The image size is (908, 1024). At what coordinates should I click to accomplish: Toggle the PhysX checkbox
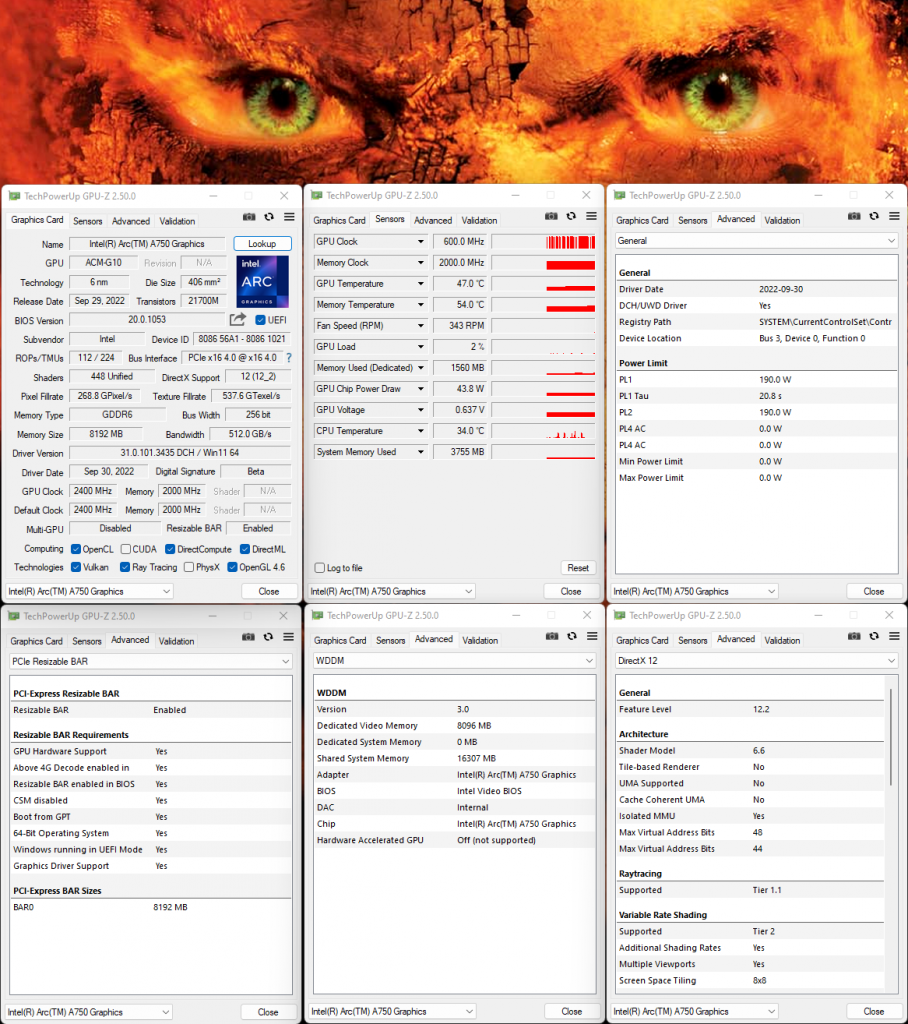(189, 567)
